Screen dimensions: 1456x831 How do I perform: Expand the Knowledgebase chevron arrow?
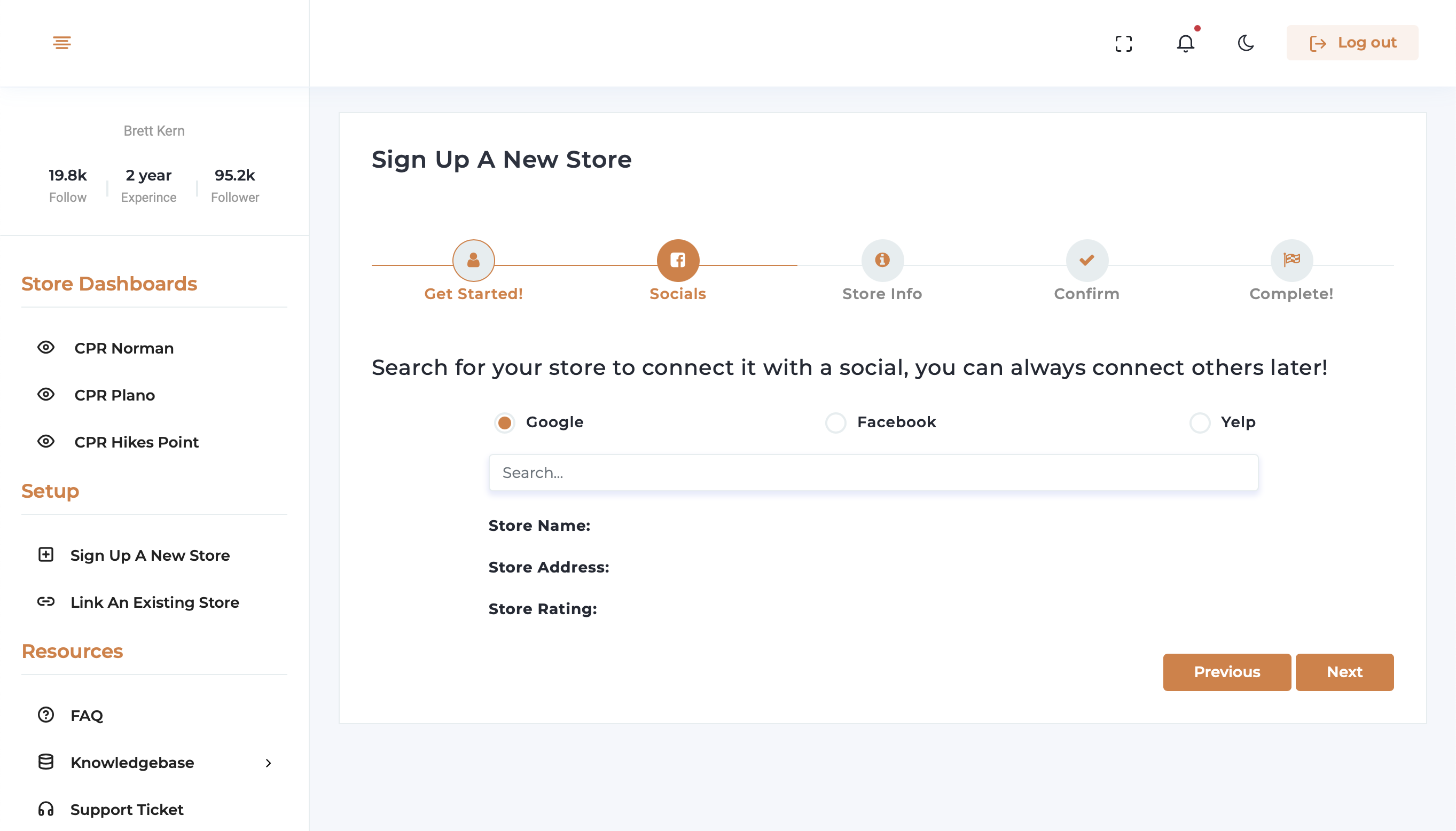pyautogui.click(x=268, y=763)
